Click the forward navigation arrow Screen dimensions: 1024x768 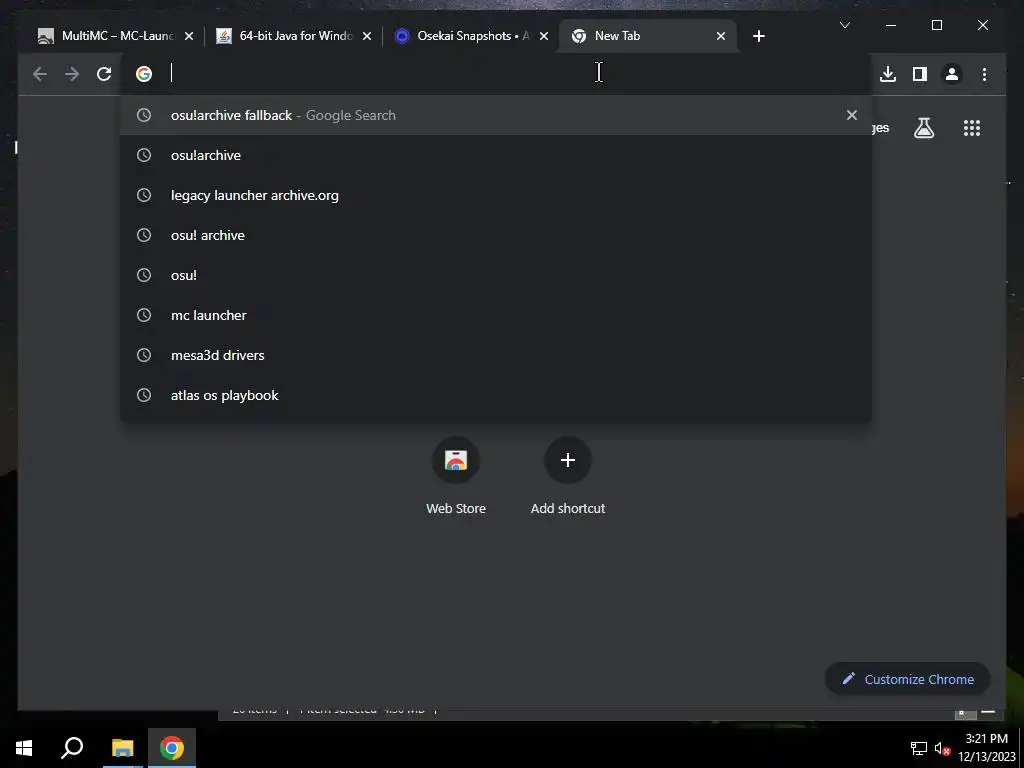click(x=72, y=74)
